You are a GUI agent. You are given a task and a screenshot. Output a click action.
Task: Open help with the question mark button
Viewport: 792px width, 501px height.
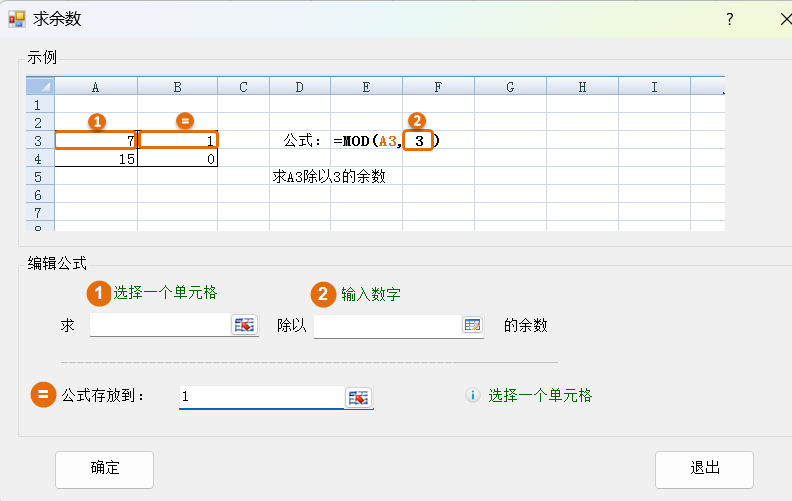pos(730,19)
